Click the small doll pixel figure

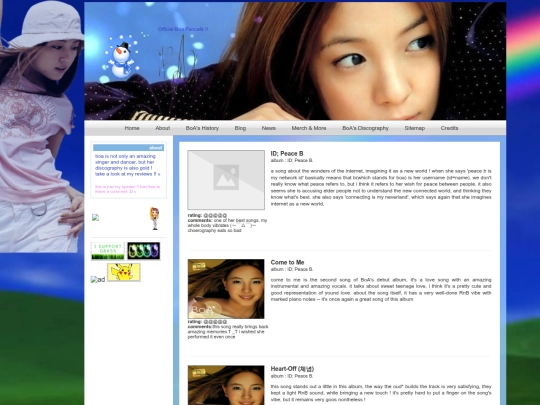(155, 218)
